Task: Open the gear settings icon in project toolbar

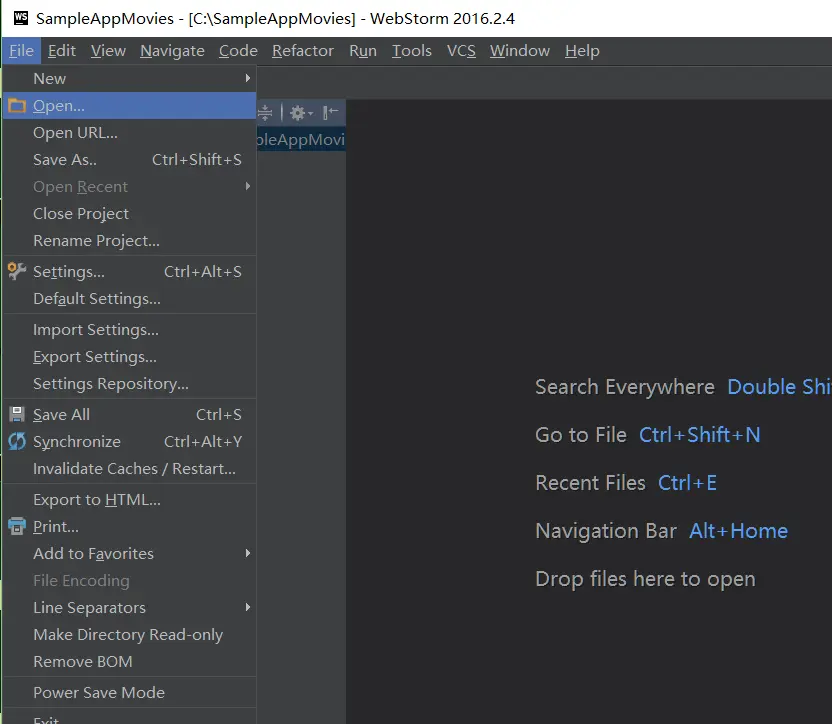Action: tap(301, 113)
